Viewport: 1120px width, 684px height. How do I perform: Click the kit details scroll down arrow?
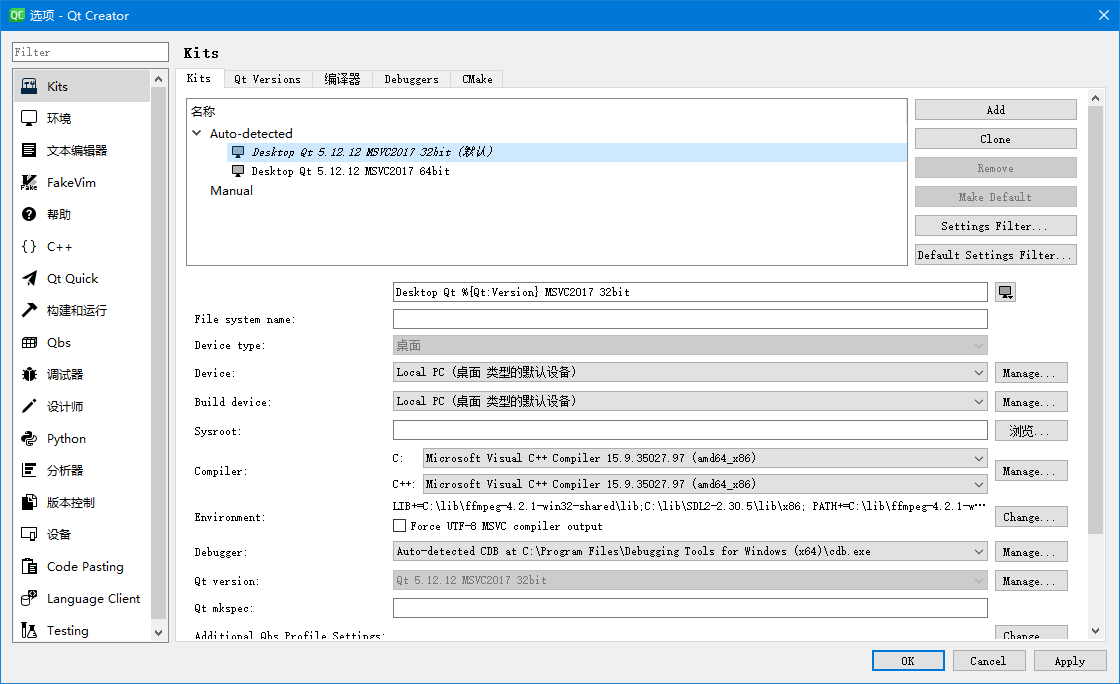pyautogui.click(x=1096, y=631)
